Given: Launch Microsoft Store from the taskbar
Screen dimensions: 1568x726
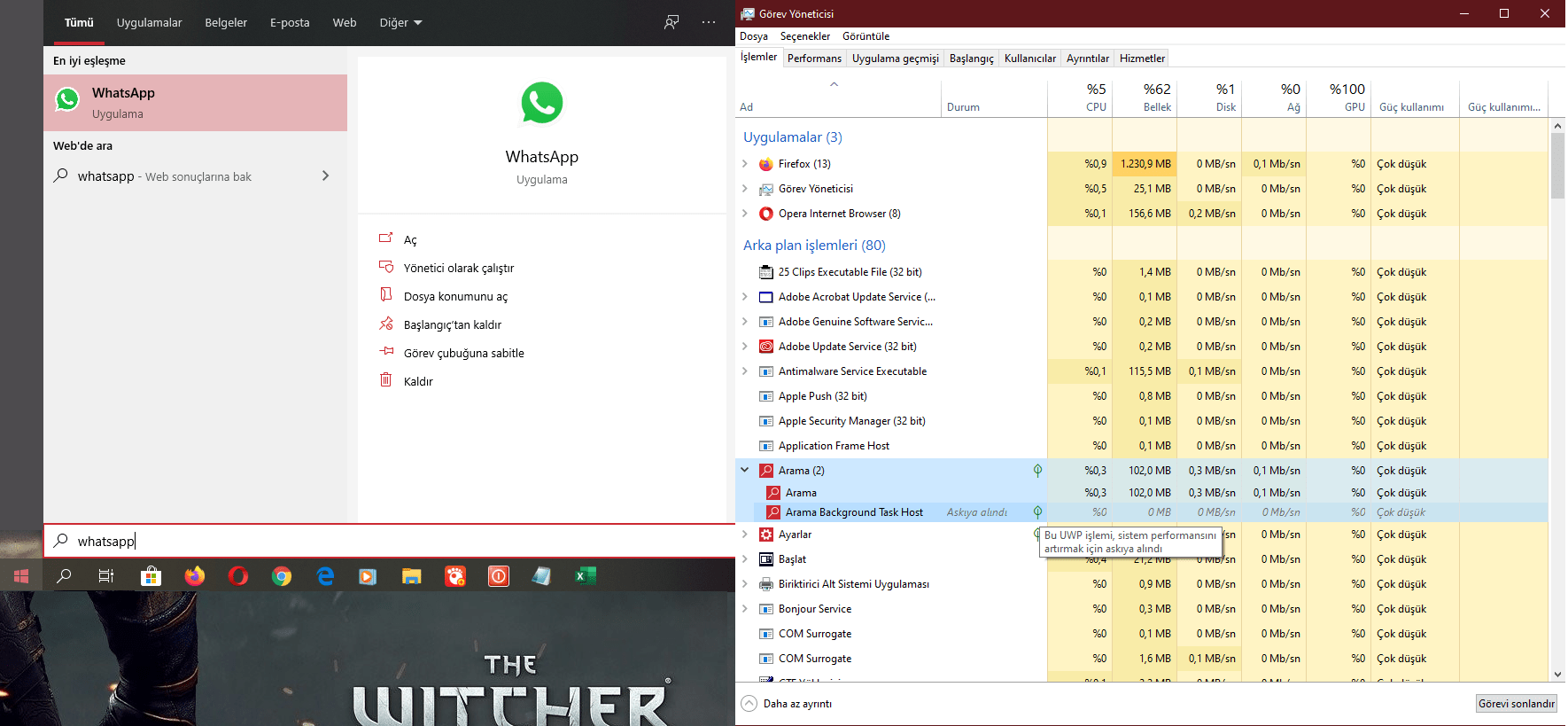Looking at the screenshot, I should tap(151, 576).
